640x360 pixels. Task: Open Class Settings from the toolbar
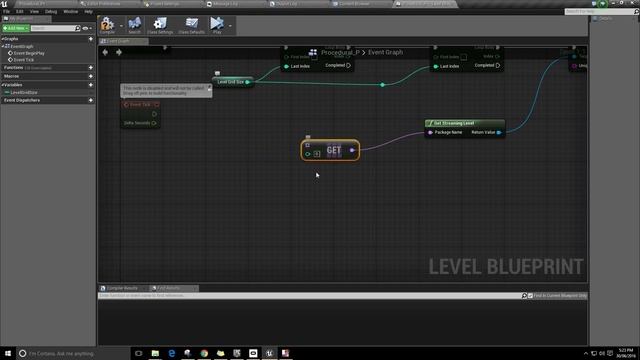tap(160, 25)
